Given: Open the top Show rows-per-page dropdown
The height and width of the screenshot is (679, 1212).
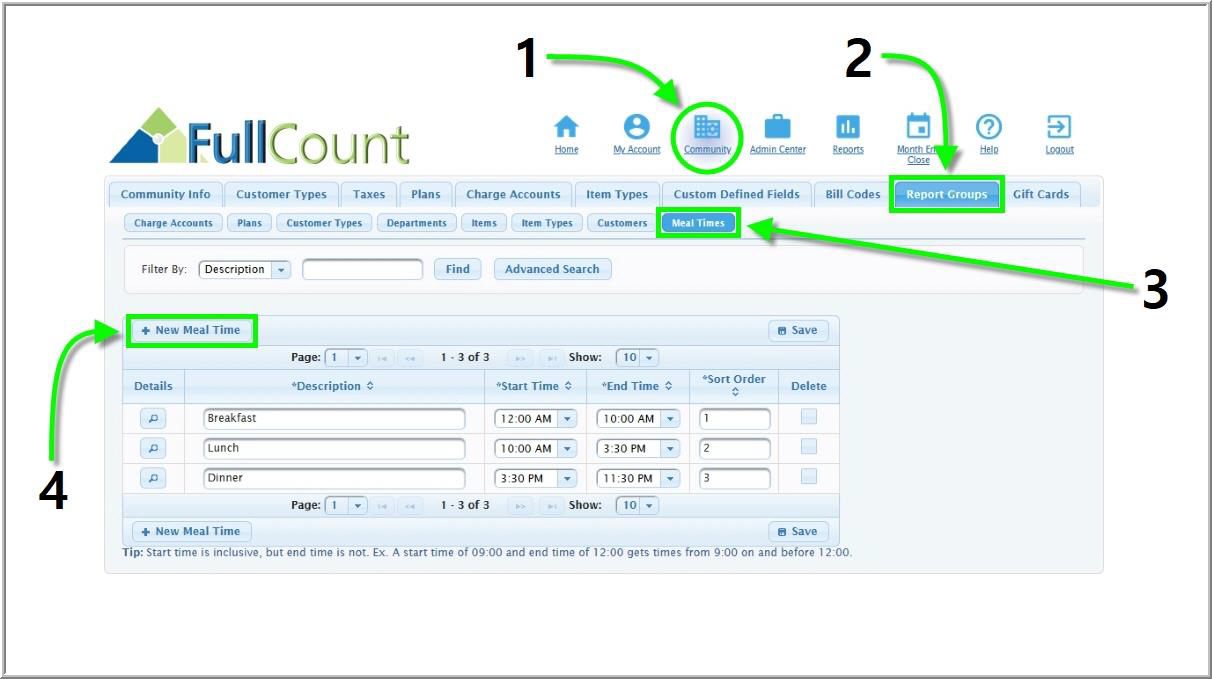Looking at the screenshot, I should tap(649, 357).
